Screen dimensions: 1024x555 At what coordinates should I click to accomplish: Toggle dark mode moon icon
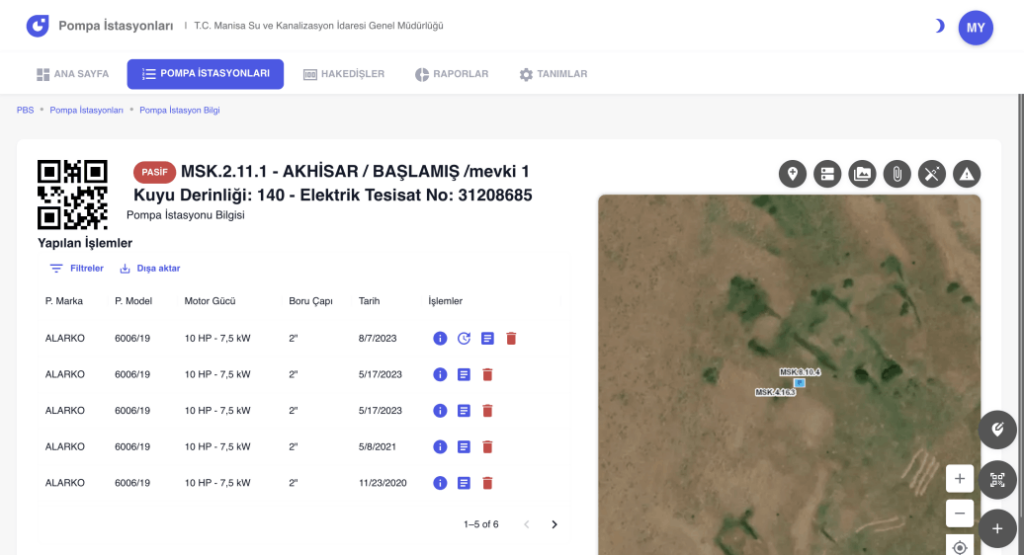click(x=938, y=26)
